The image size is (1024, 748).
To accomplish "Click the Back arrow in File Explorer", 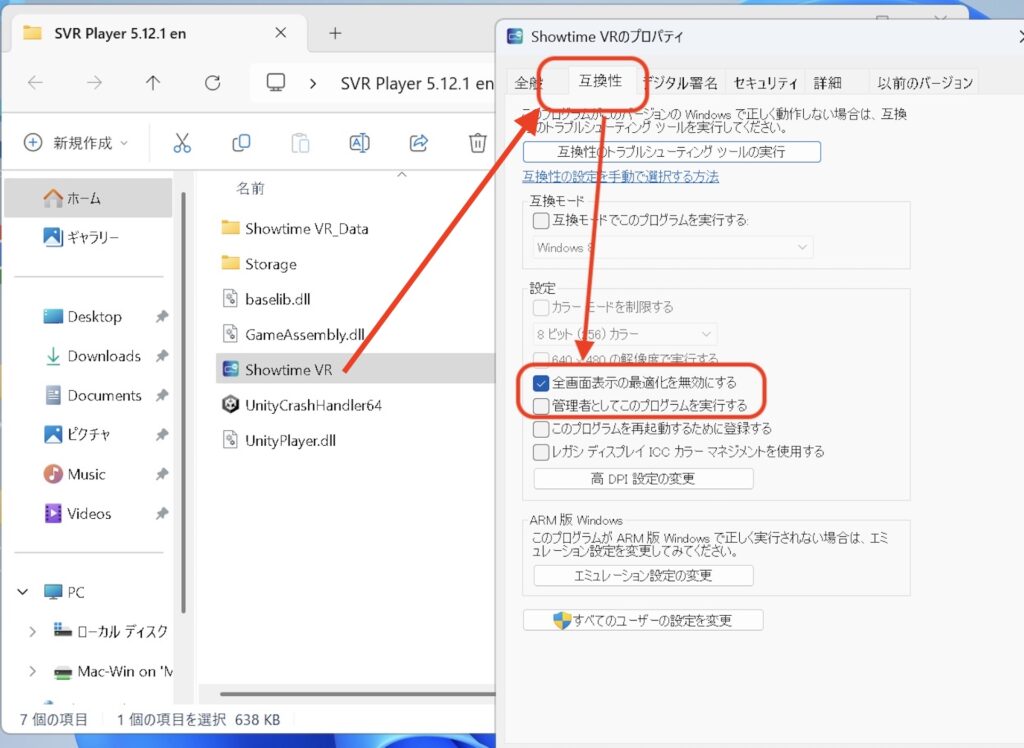I will click(35, 82).
